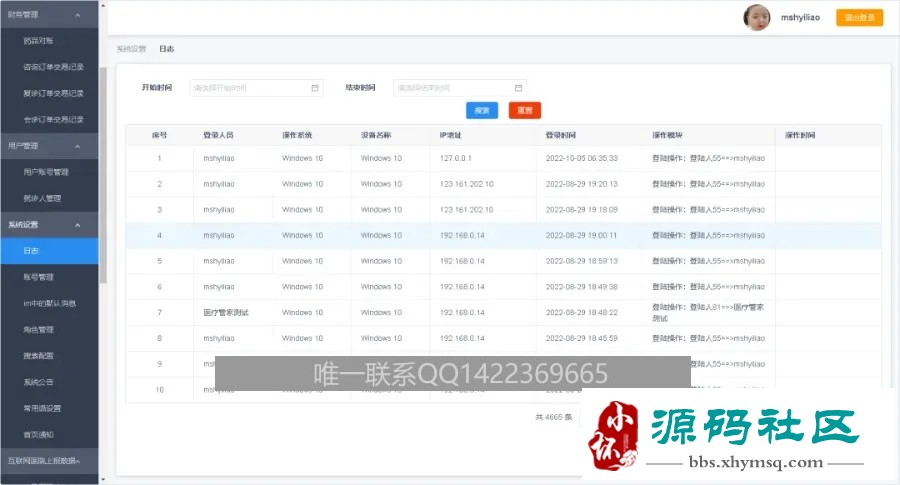
Task: Open calendar icon in 开始时间 field
Action: point(315,88)
